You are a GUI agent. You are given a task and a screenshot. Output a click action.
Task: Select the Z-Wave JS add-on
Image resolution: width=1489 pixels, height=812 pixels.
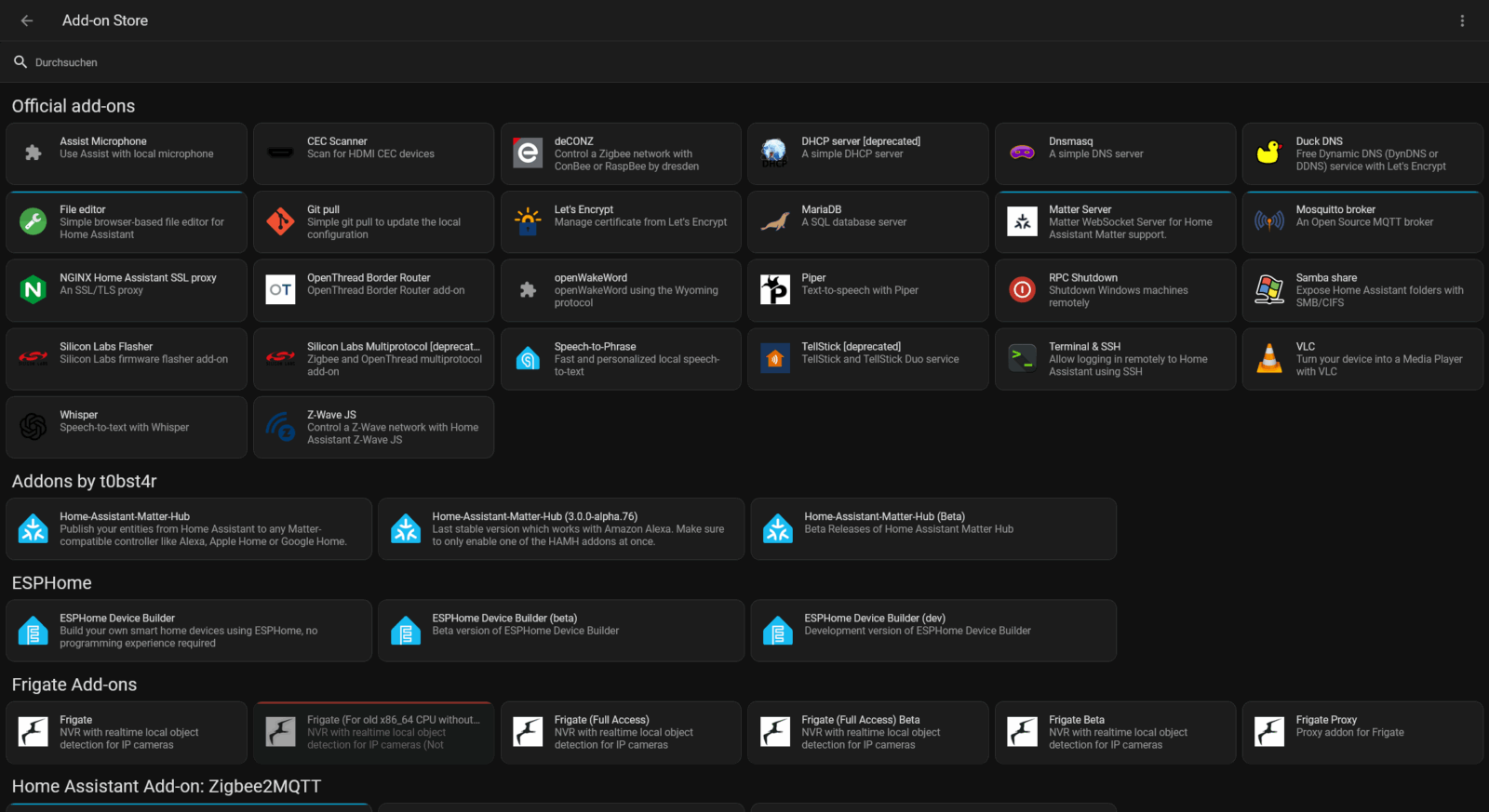pos(373,427)
